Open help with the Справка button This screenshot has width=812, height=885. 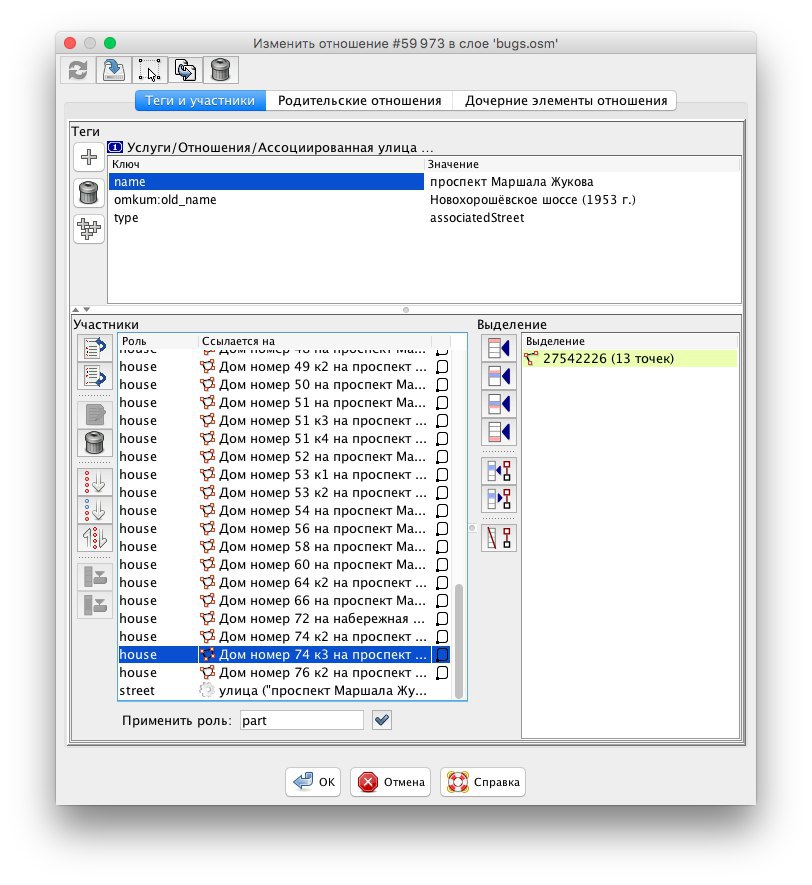tap(482, 782)
